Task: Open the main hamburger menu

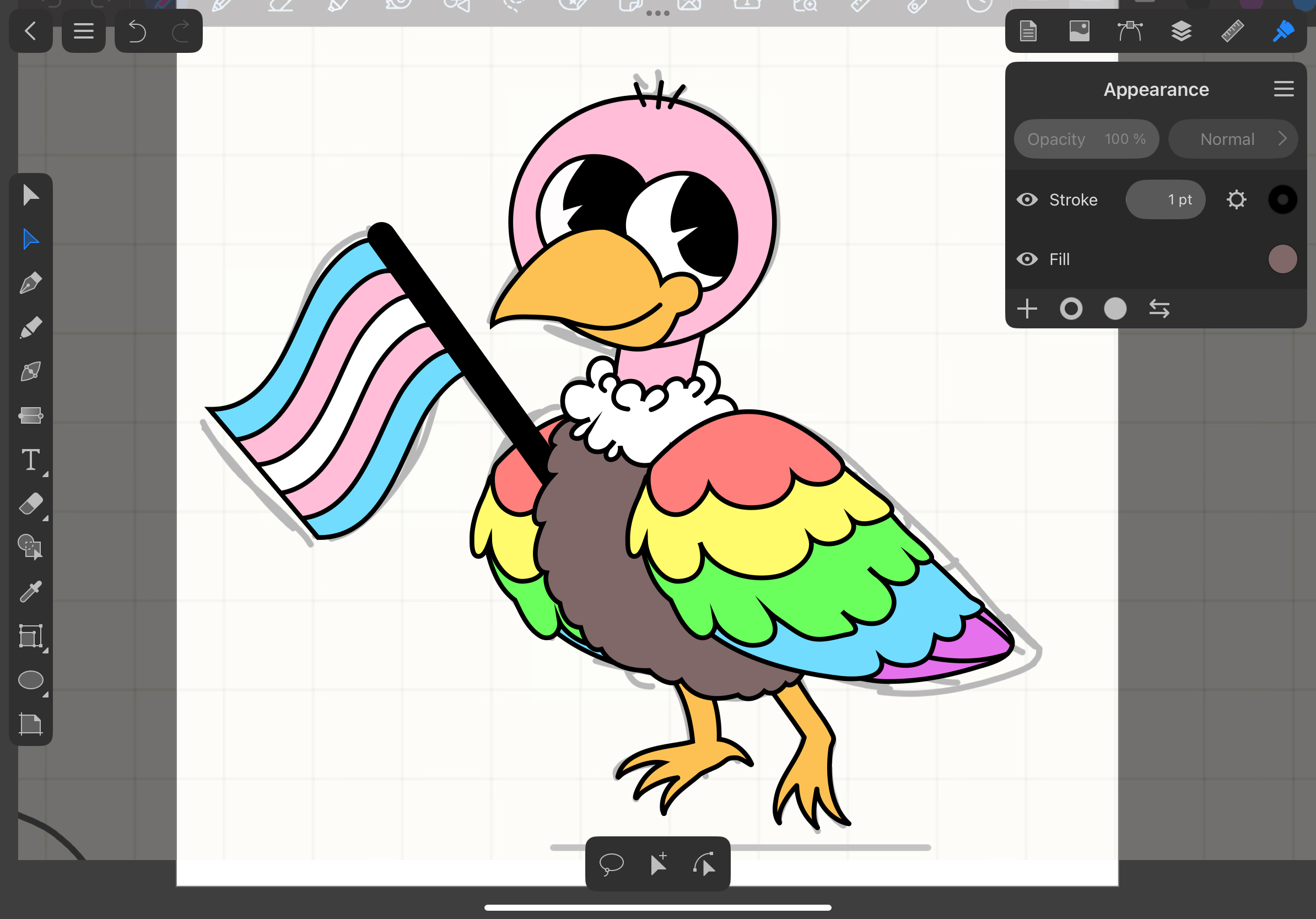Action: click(x=83, y=31)
